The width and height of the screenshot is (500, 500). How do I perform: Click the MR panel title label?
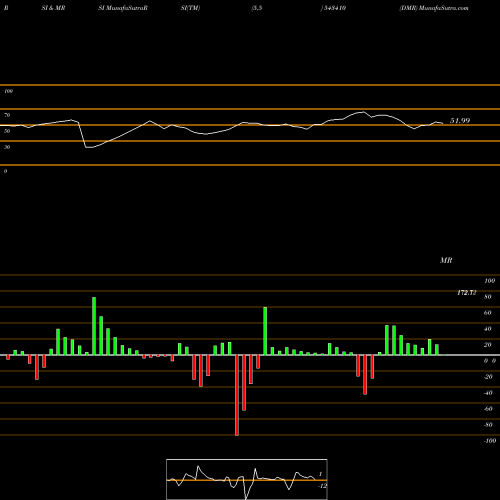(446, 260)
